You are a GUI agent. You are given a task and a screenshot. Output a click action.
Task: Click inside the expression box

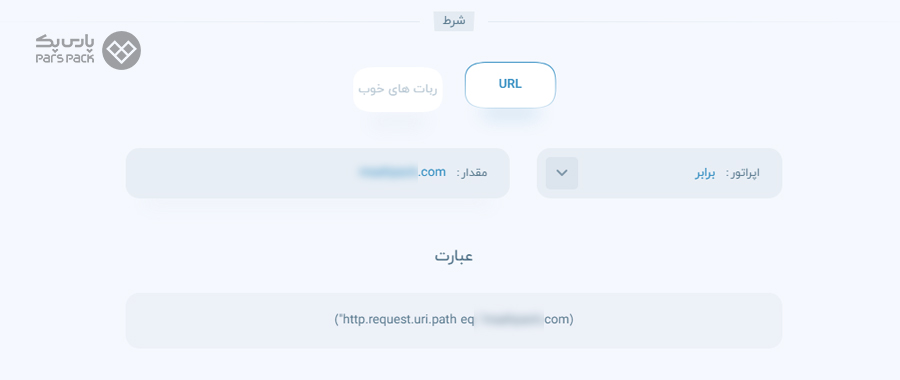point(453,320)
